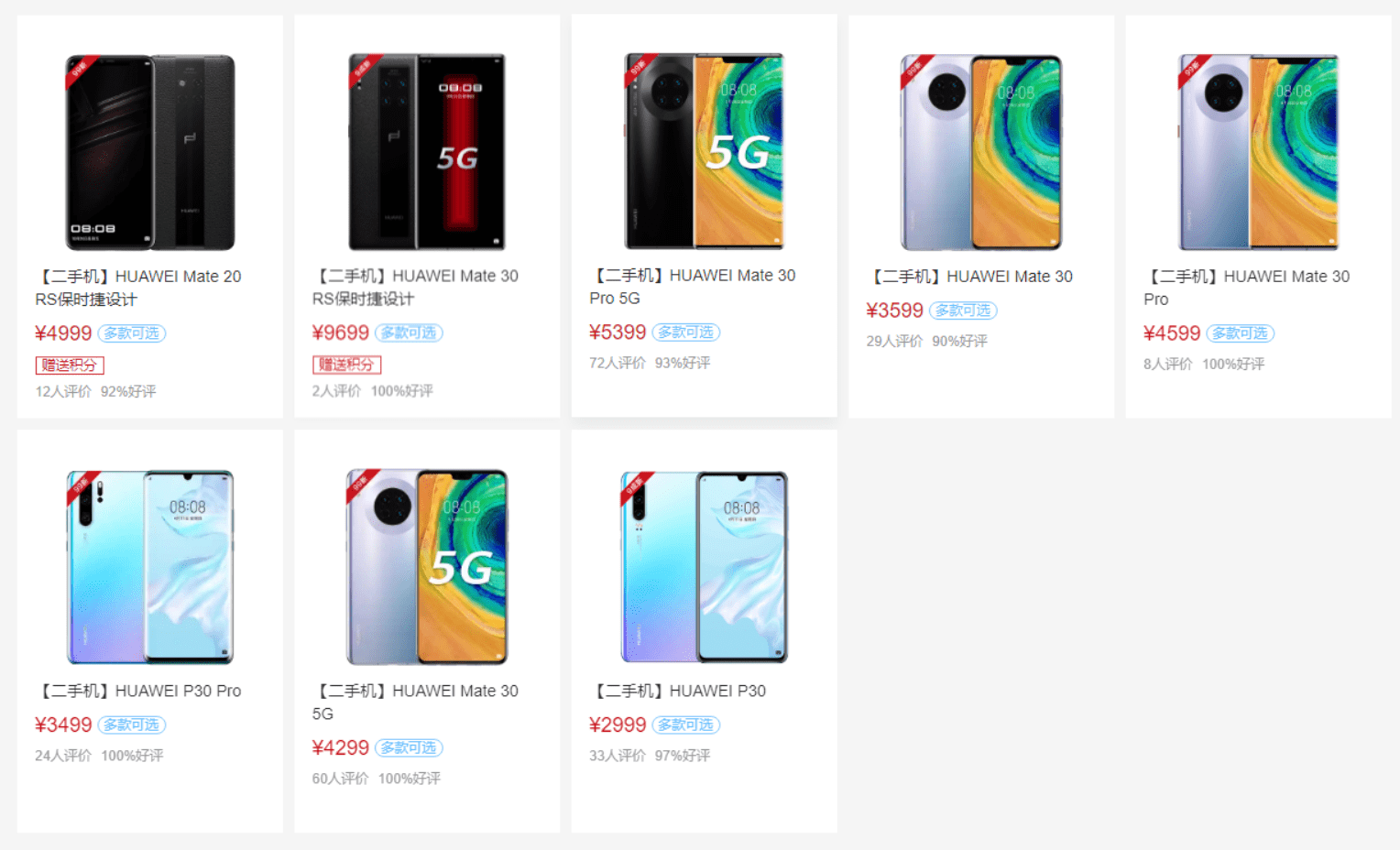Open the HUAWEI Mate 30 Pro 5G product image
The height and width of the screenshot is (850, 1400).
[704, 151]
